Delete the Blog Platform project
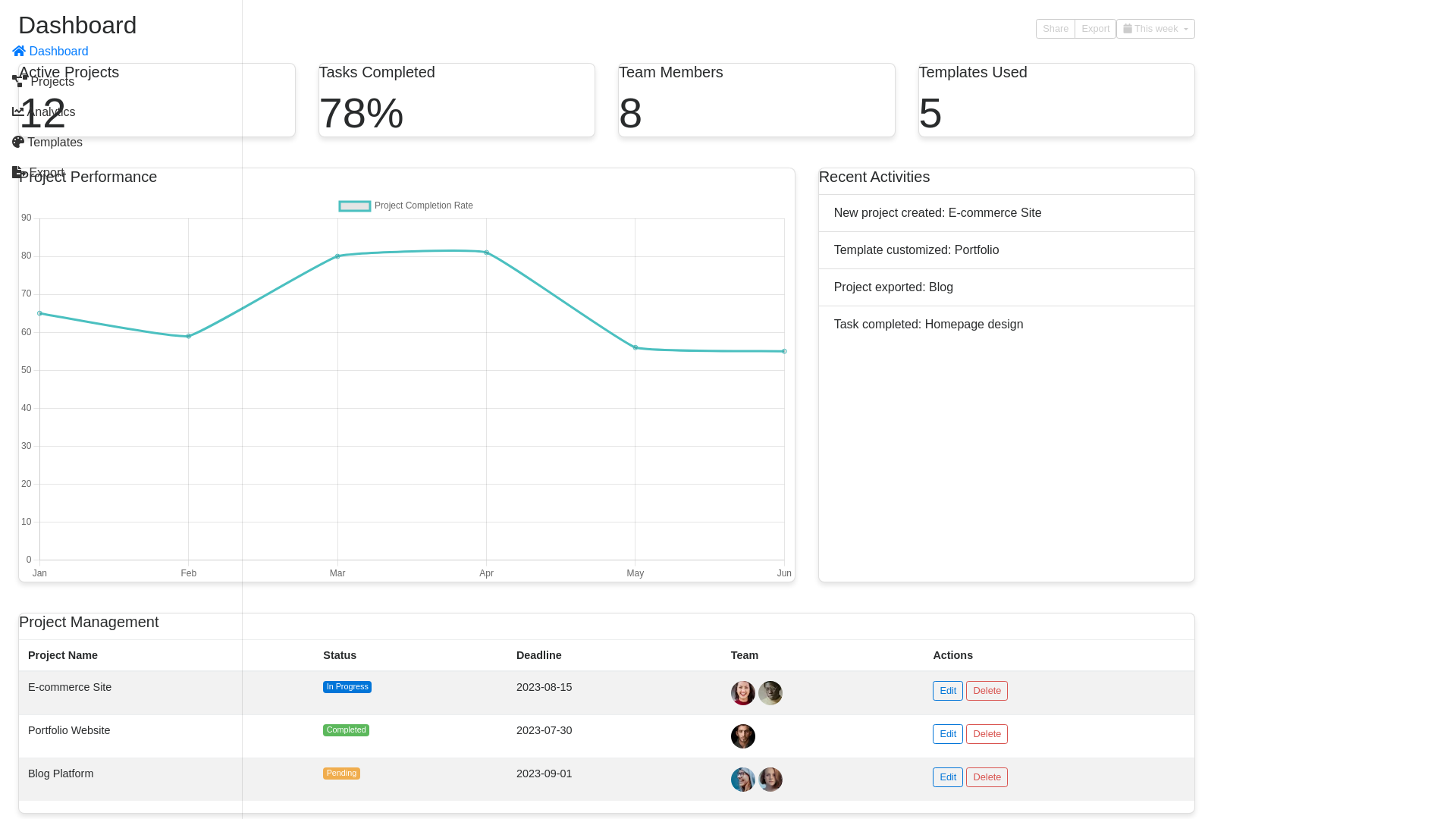 987,777
